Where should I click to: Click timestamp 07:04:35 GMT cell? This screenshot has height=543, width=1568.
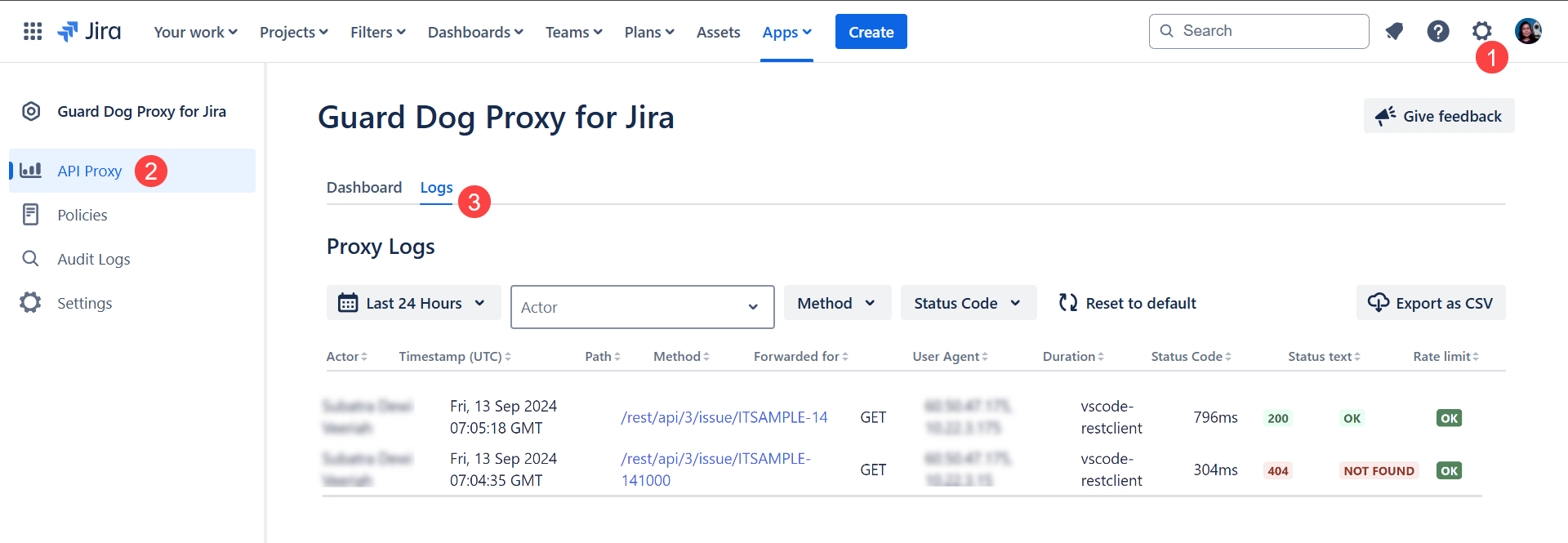[503, 470]
